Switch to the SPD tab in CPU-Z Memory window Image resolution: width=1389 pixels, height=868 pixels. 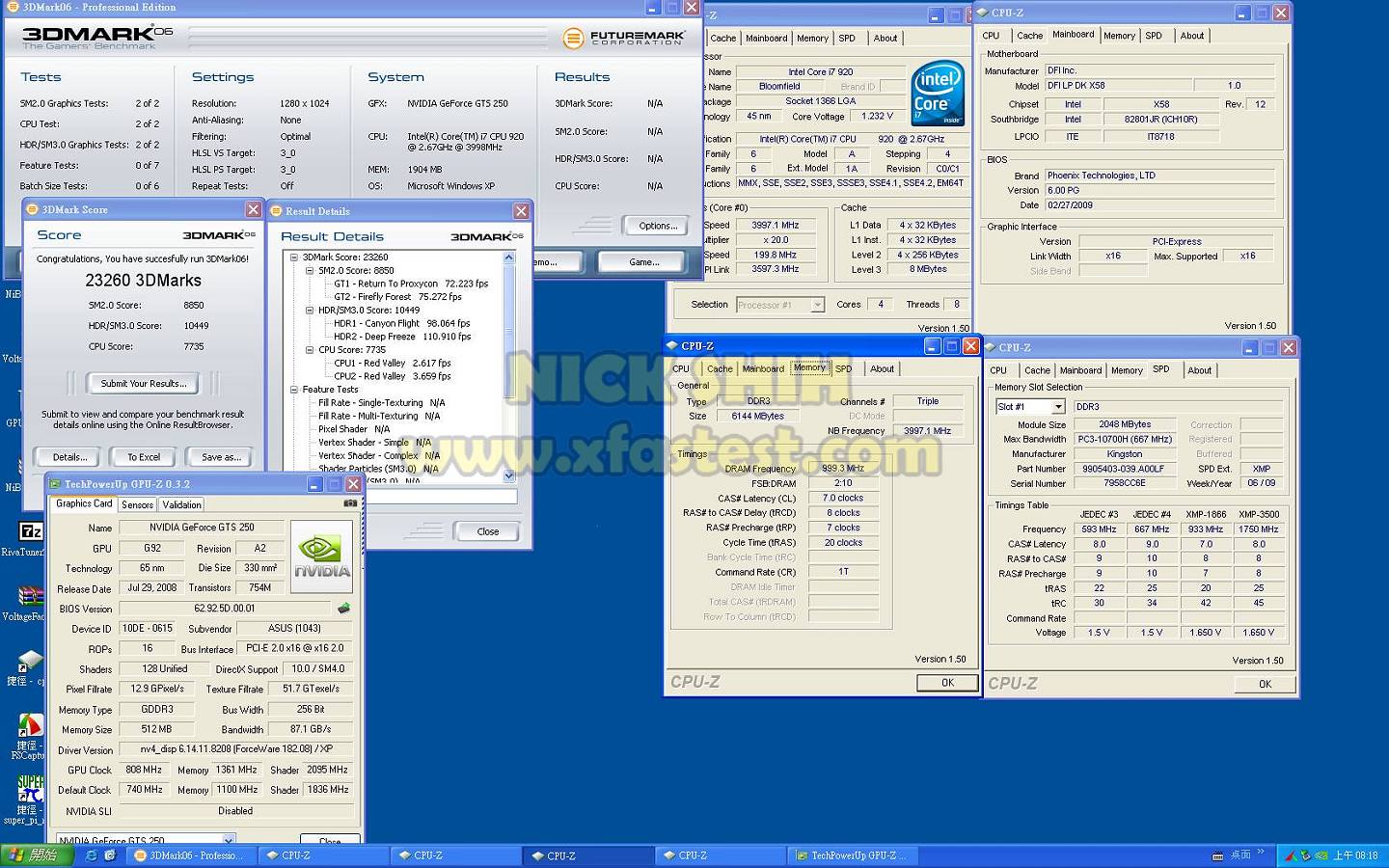pyautogui.click(x=843, y=368)
